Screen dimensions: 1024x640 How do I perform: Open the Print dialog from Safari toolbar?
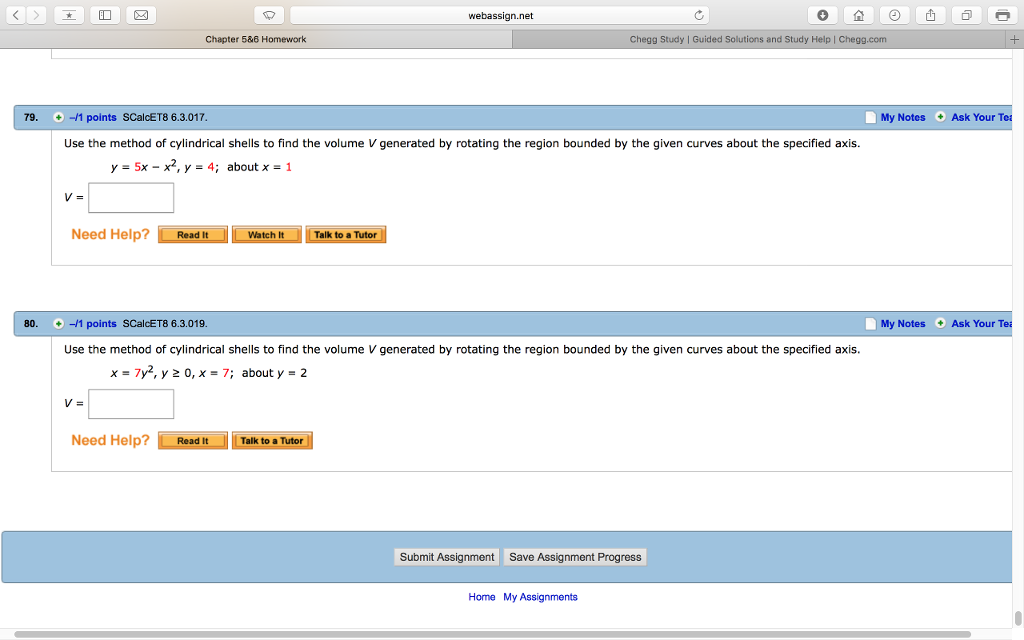pyautogui.click(x=1003, y=15)
